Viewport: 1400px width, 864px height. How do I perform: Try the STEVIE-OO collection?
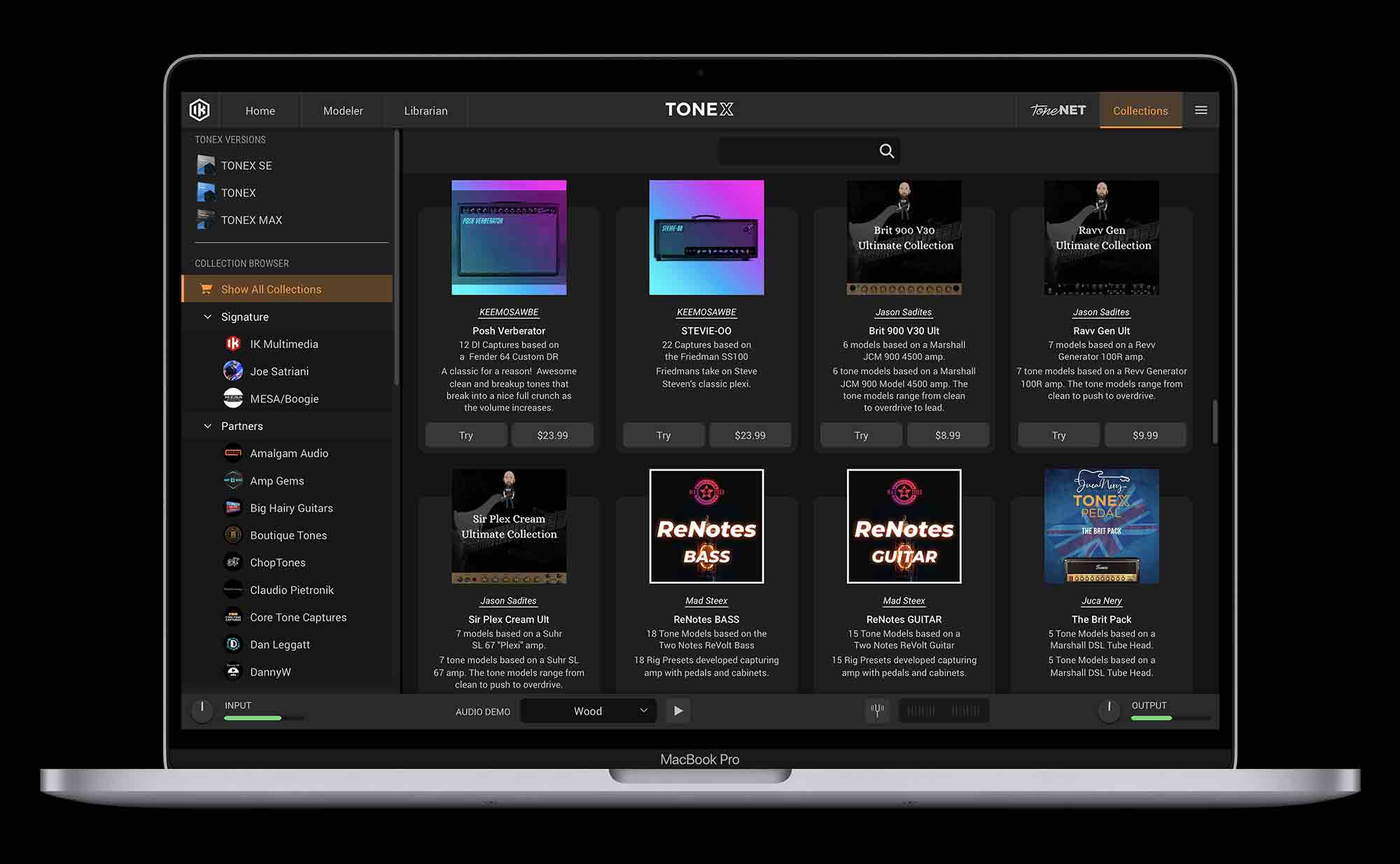(664, 435)
